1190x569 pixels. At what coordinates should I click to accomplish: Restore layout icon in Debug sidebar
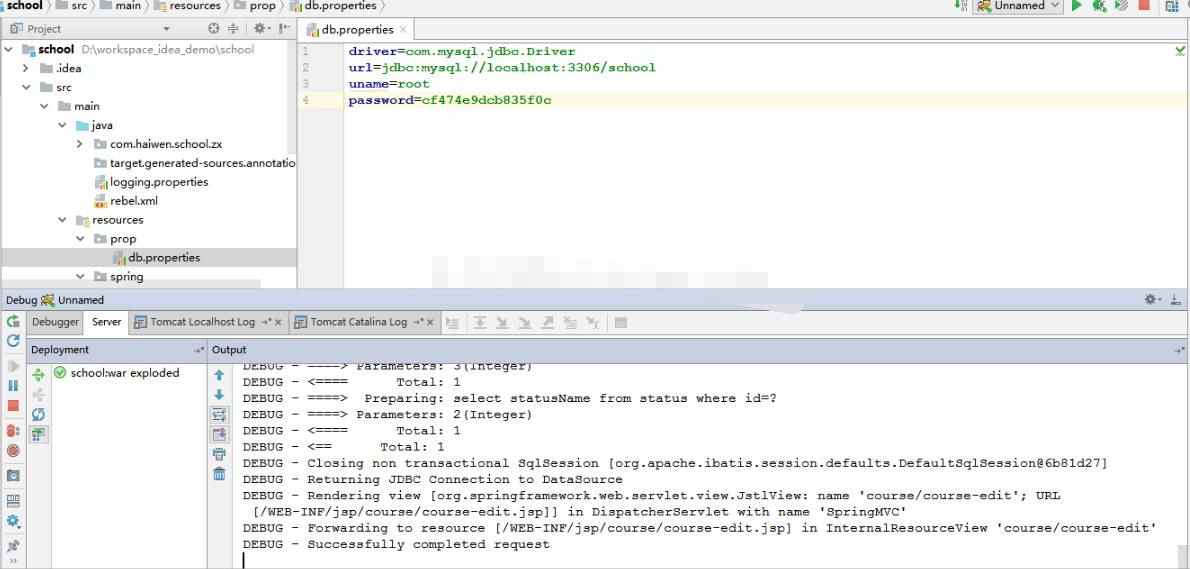pyautogui.click(x=13, y=501)
